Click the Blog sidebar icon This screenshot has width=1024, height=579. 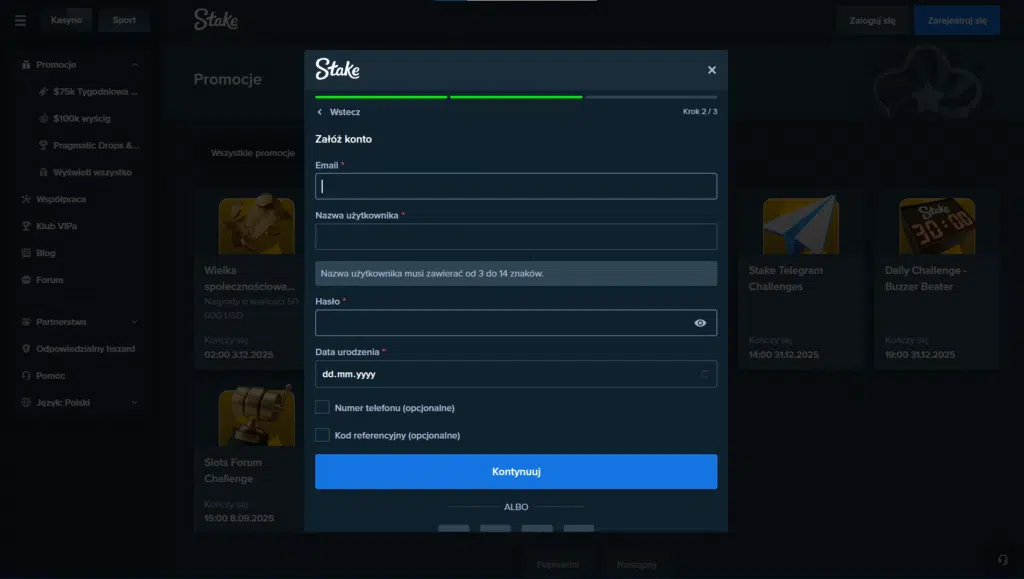click(26, 253)
